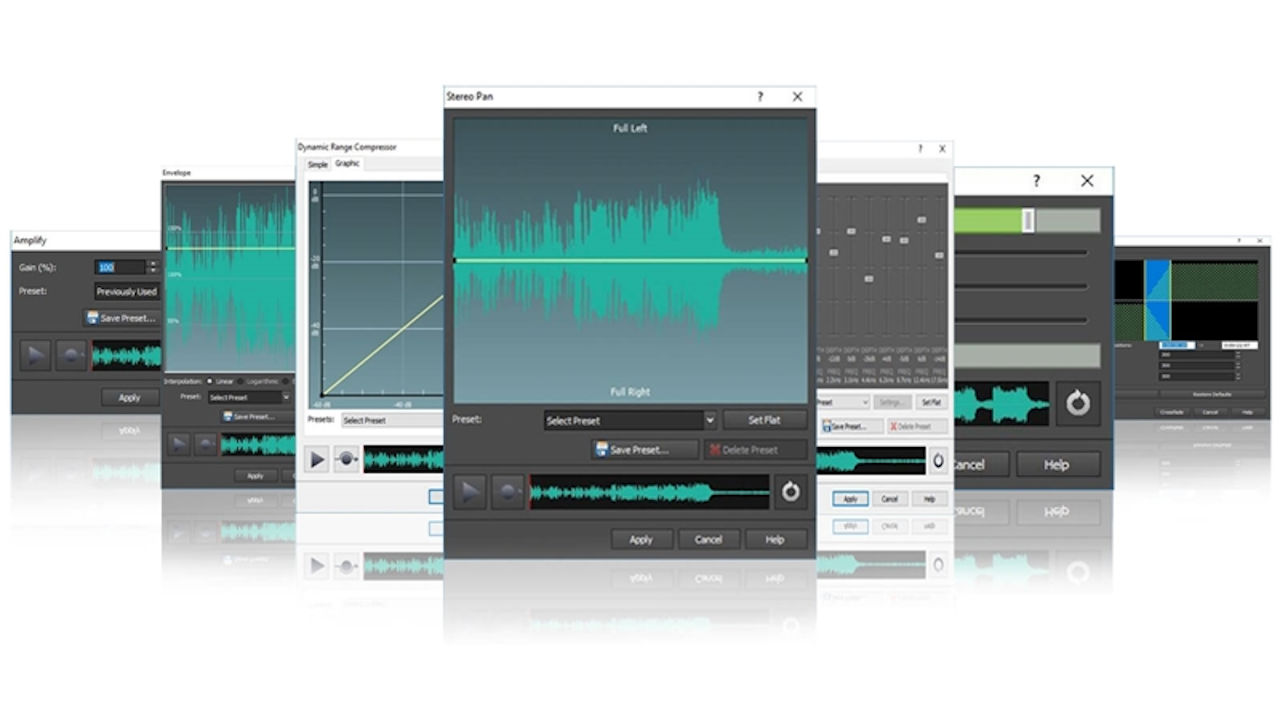Click Save Preset in equalizer dialog
The width and height of the screenshot is (1280, 720).
click(x=853, y=426)
